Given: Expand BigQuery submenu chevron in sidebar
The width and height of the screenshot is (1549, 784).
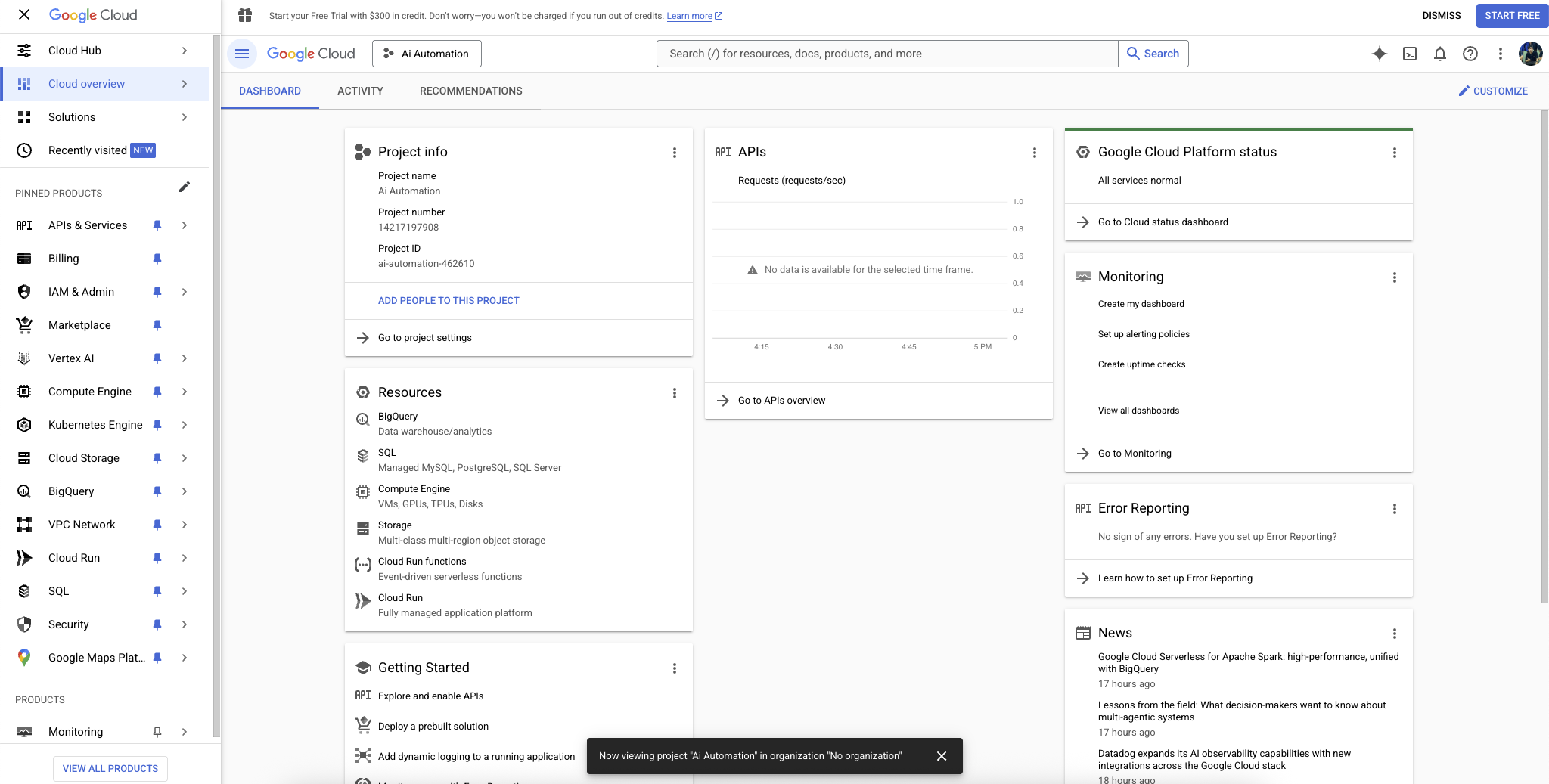Looking at the screenshot, I should tap(185, 491).
